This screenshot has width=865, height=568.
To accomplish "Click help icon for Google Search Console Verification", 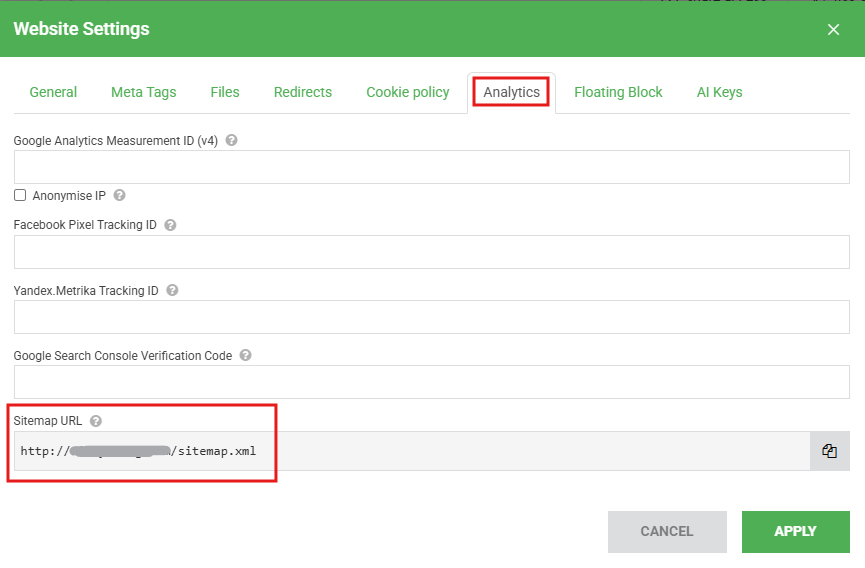I will click(x=245, y=355).
